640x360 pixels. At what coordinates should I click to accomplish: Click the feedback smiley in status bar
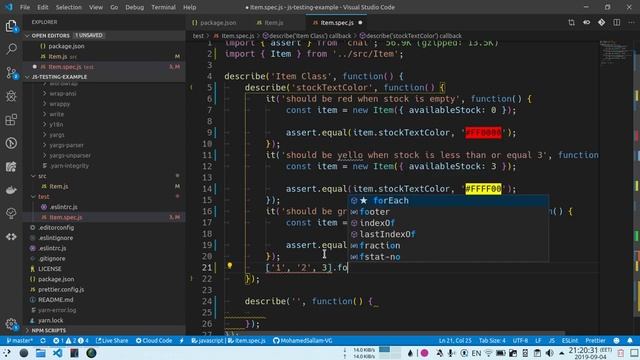(x=616, y=340)
